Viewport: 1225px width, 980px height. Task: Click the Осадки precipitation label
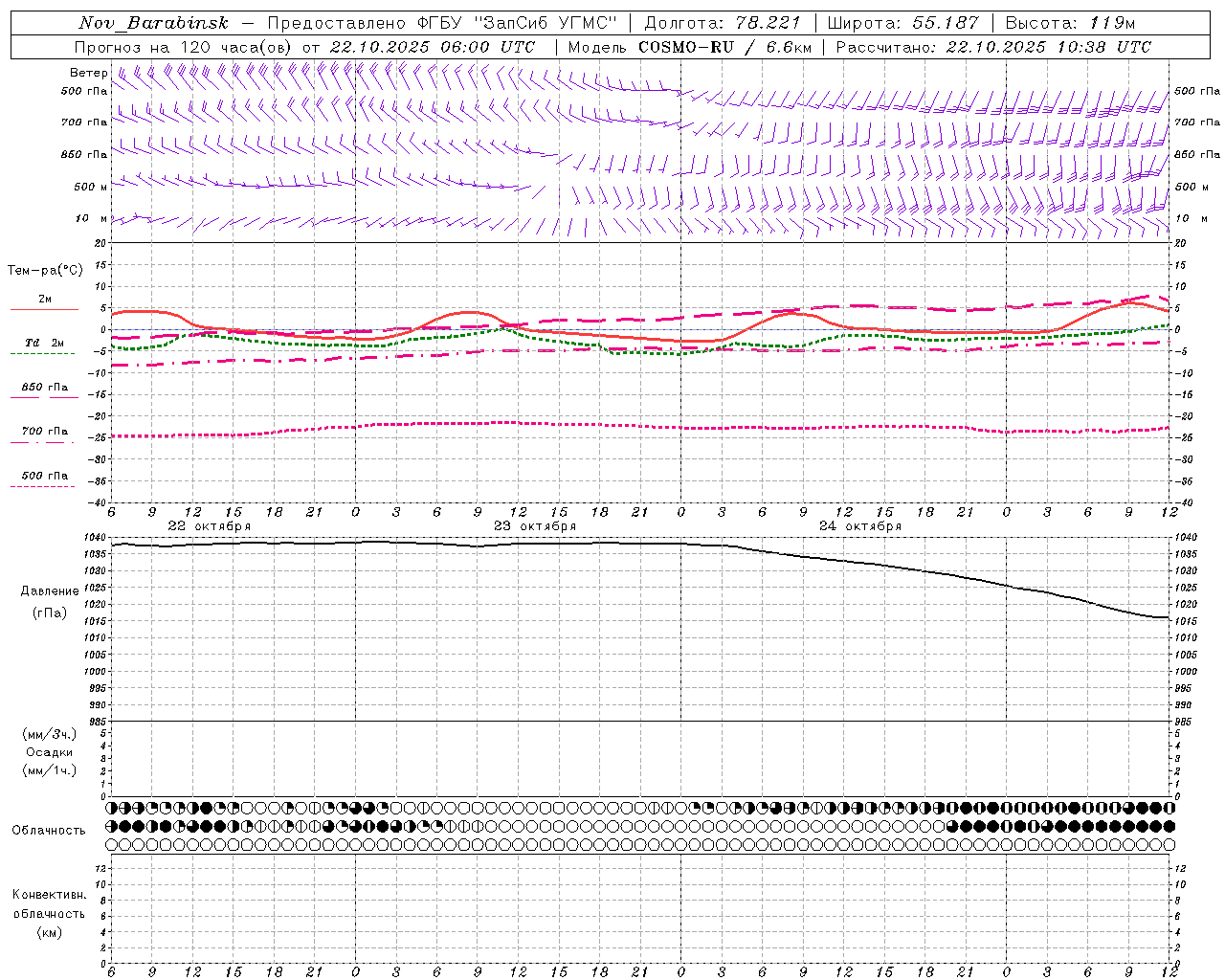point(50,752)
